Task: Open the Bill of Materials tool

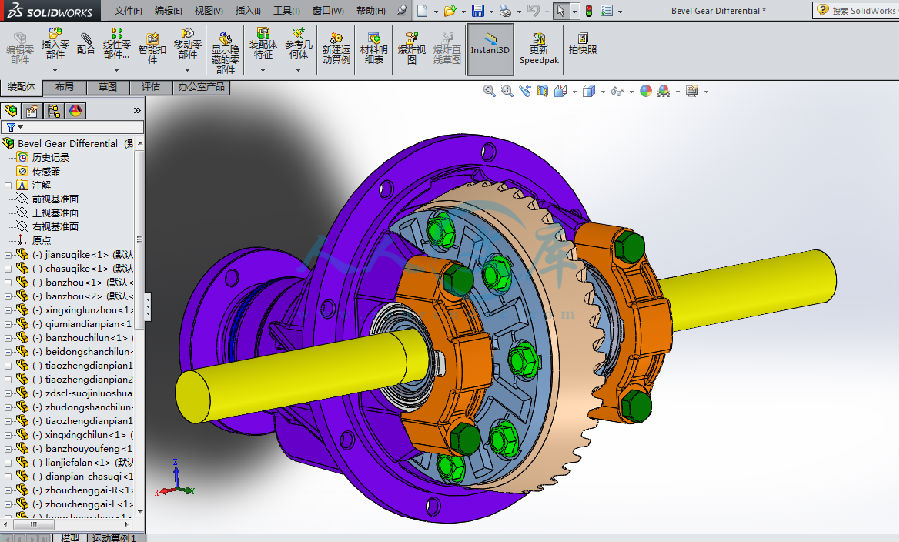Action: tap(373, 44)
